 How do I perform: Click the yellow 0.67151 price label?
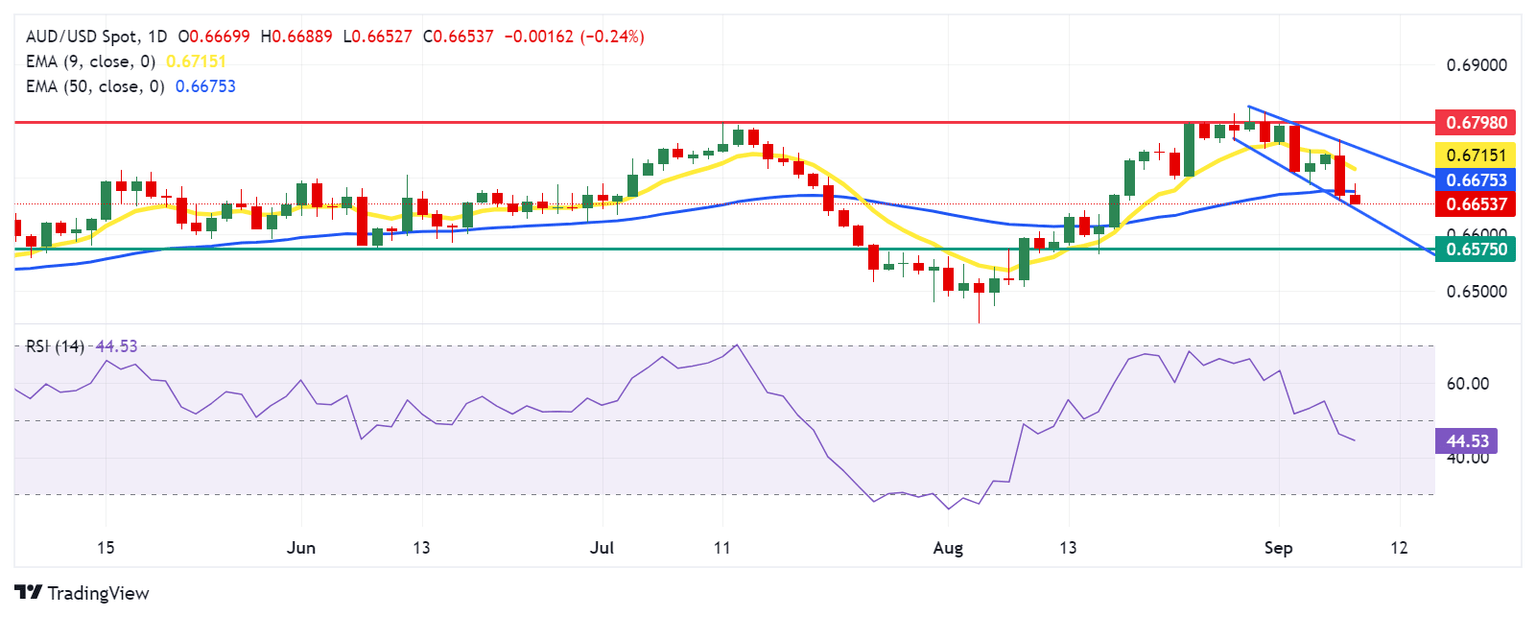(1476, 155)
